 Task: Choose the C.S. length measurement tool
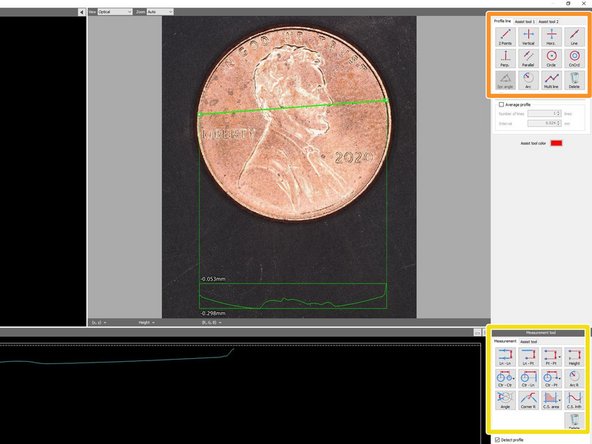pos(574,400)
